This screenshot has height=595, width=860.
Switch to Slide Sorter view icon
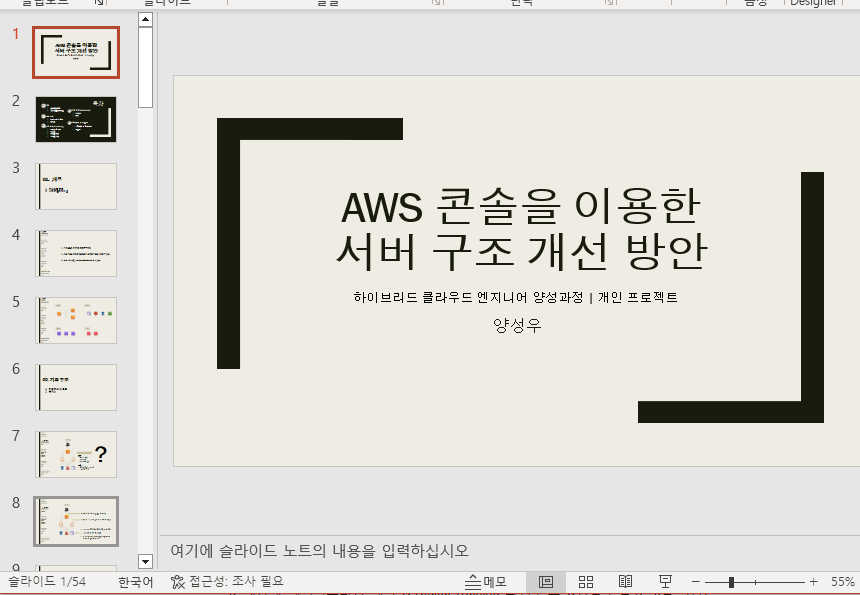point(586,582)
